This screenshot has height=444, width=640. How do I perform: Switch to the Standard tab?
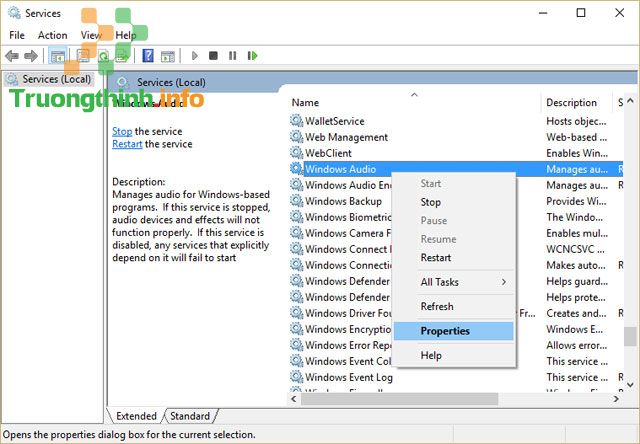pyautogui.click(x=190, y=416)
